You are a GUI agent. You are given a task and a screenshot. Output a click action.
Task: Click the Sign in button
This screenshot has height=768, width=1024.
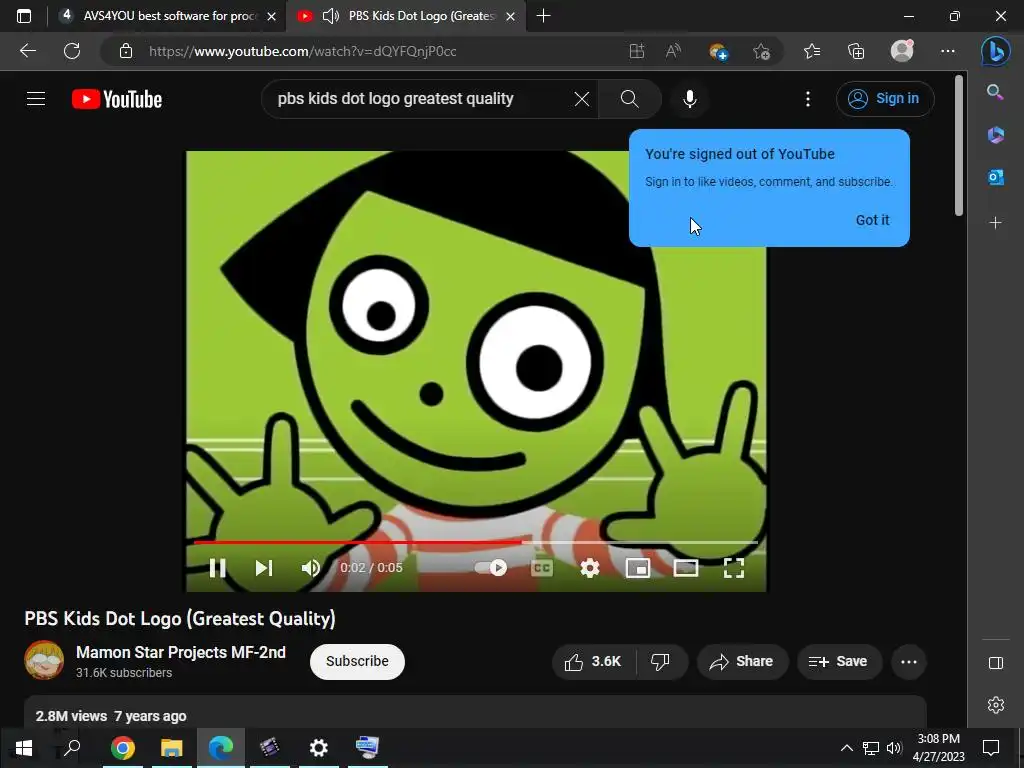click(885, 99)
